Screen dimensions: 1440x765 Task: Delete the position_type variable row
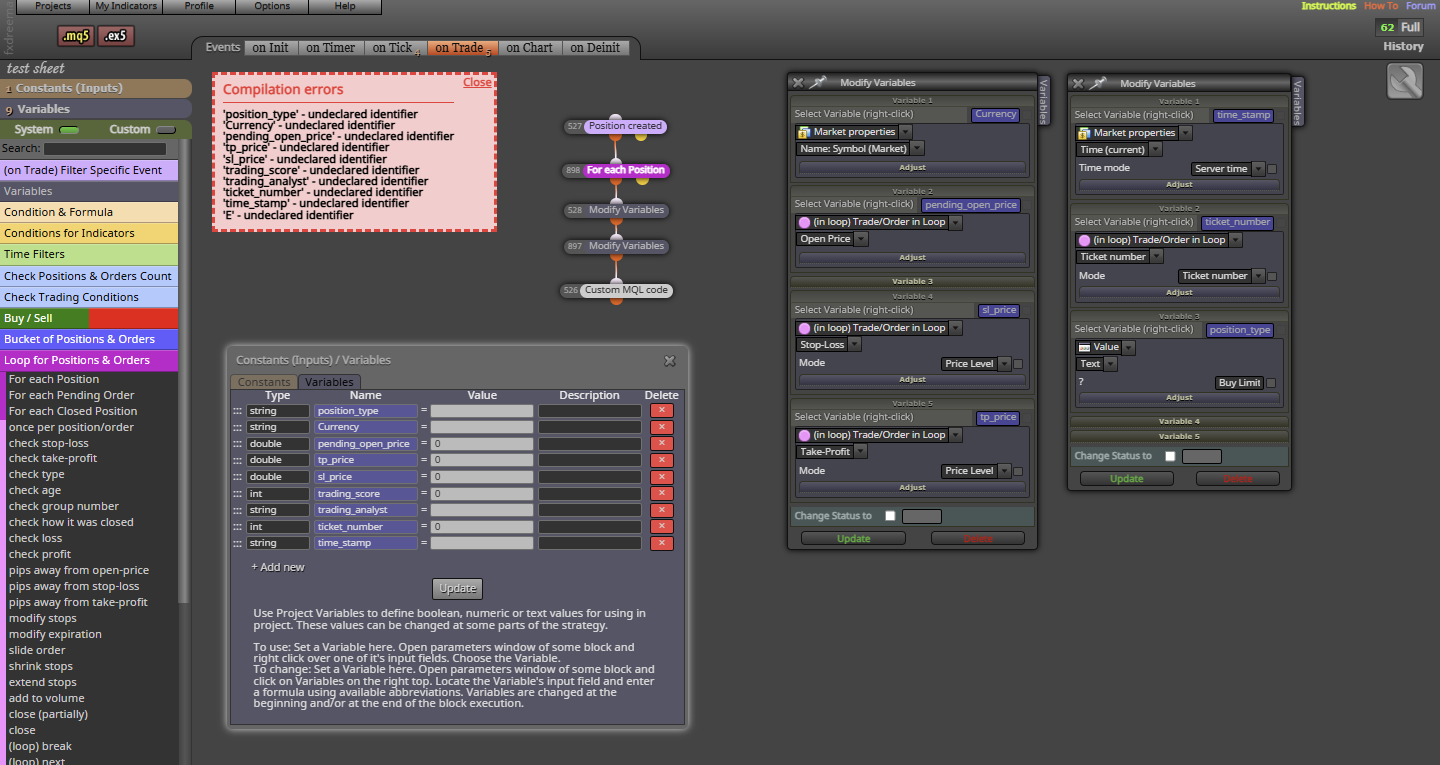coord(662,410)
